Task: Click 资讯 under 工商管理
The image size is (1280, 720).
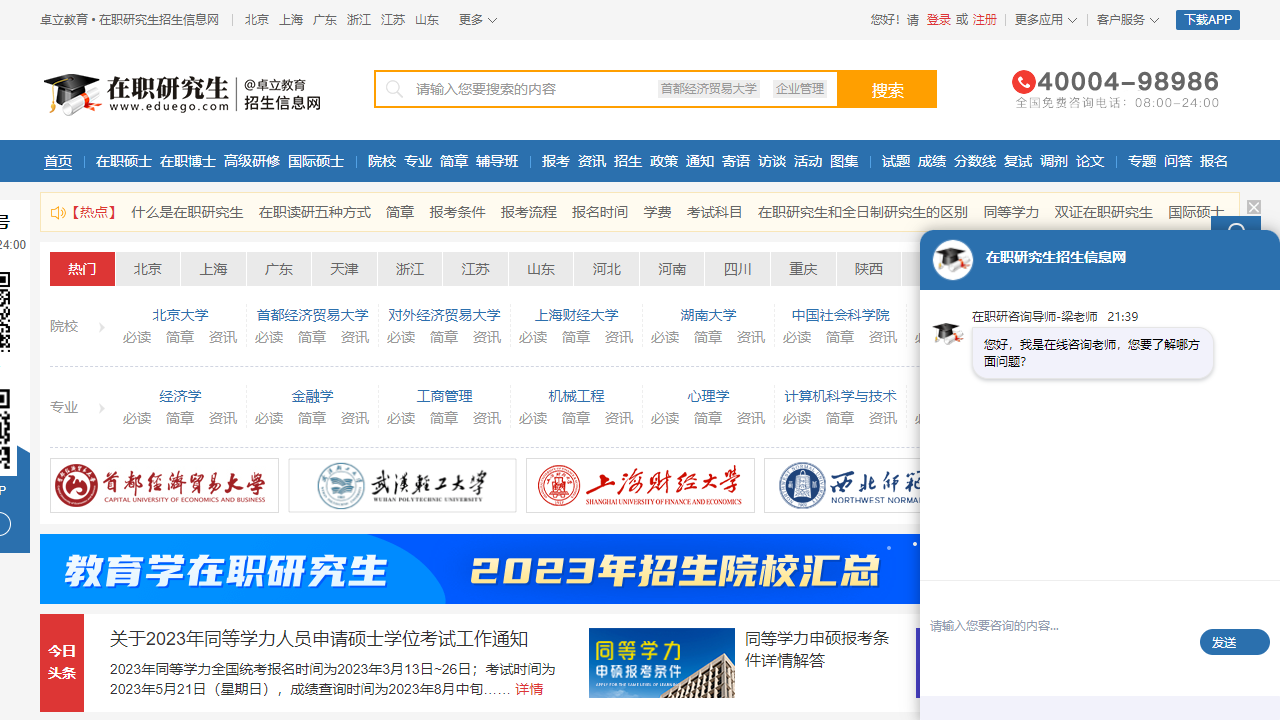Action: click(x=487, y=419)
